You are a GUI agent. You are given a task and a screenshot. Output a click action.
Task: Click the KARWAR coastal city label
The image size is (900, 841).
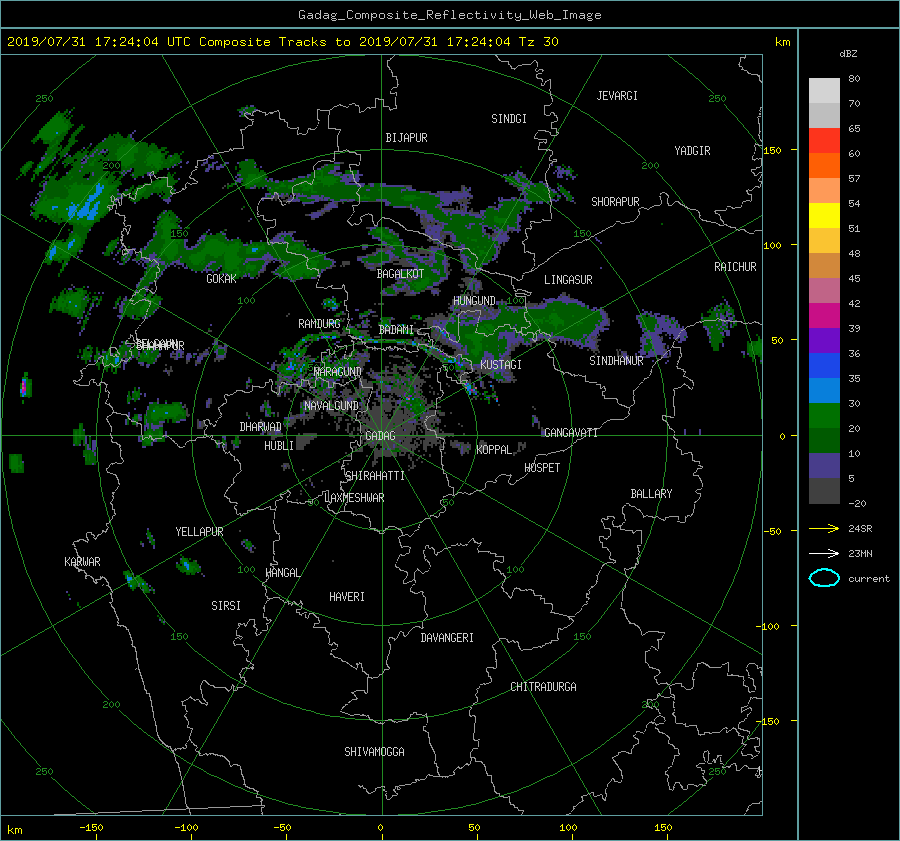[x=82, y=562]
